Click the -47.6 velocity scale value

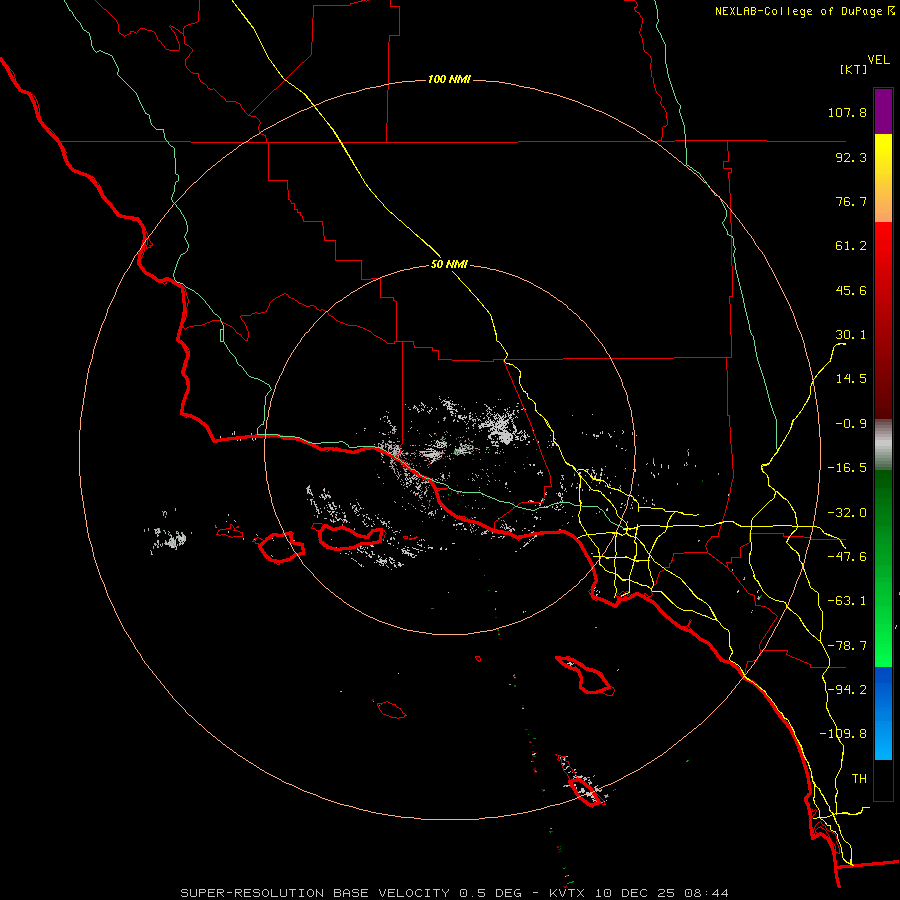847,557
